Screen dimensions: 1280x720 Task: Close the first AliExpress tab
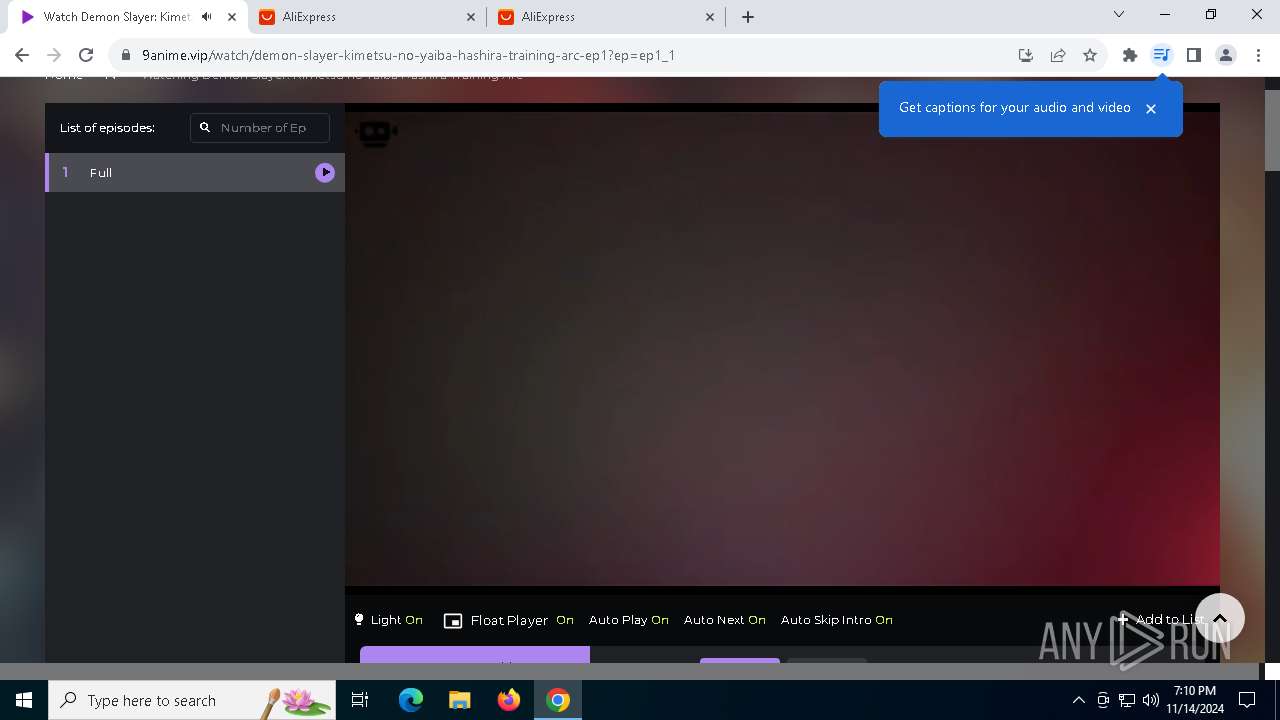pos(471,17)
